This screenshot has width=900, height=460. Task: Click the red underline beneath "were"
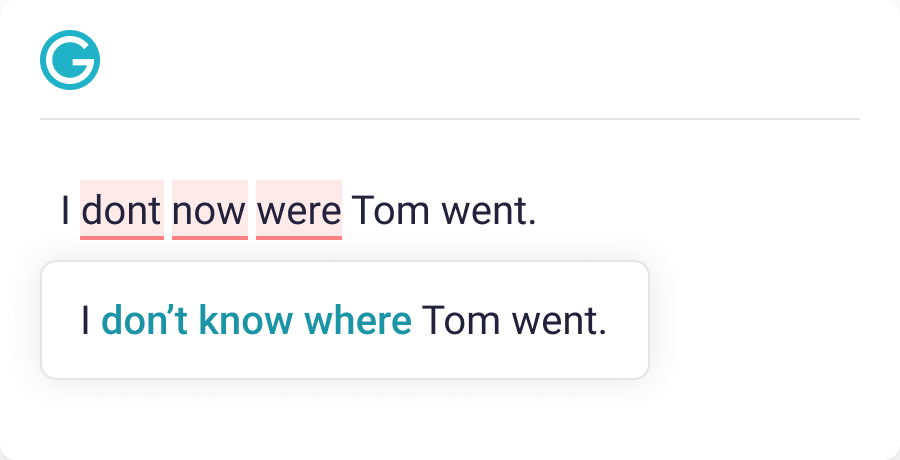tap(299, 238)
